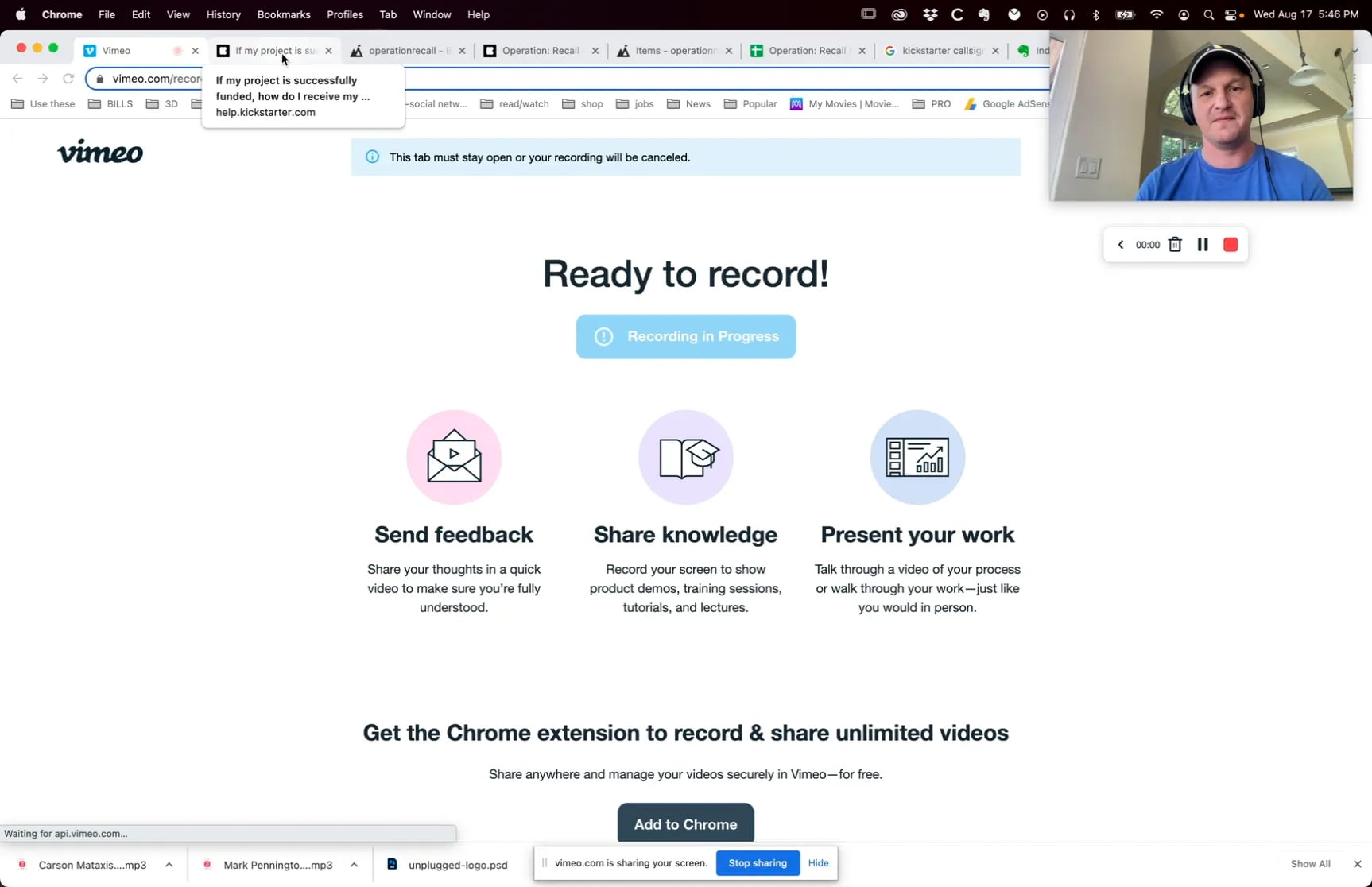The height and width of the screenshot is (887, 1372).
Task: Hide the screen sharing notification bar
Action: [818, 862]
